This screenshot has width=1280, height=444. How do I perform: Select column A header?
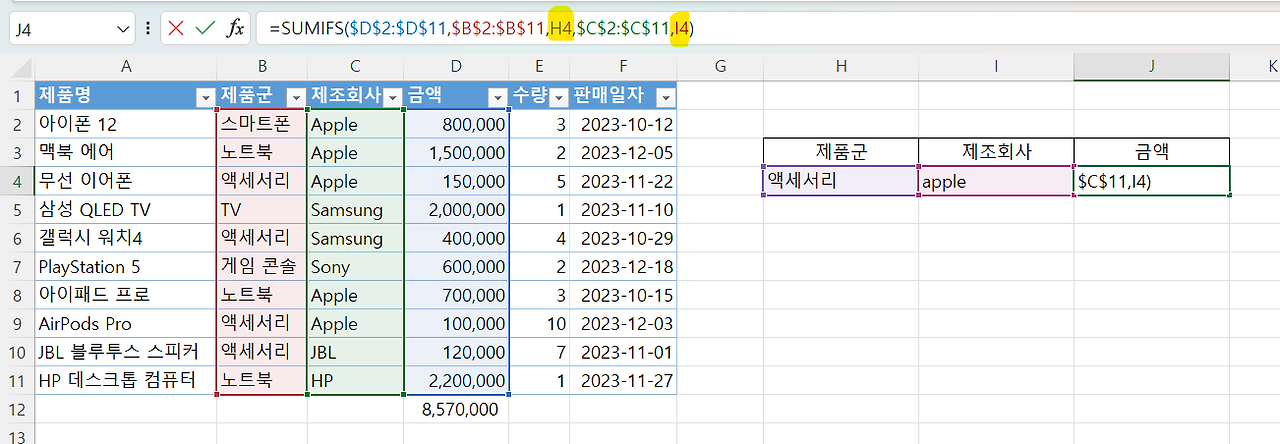click(126, 66)
